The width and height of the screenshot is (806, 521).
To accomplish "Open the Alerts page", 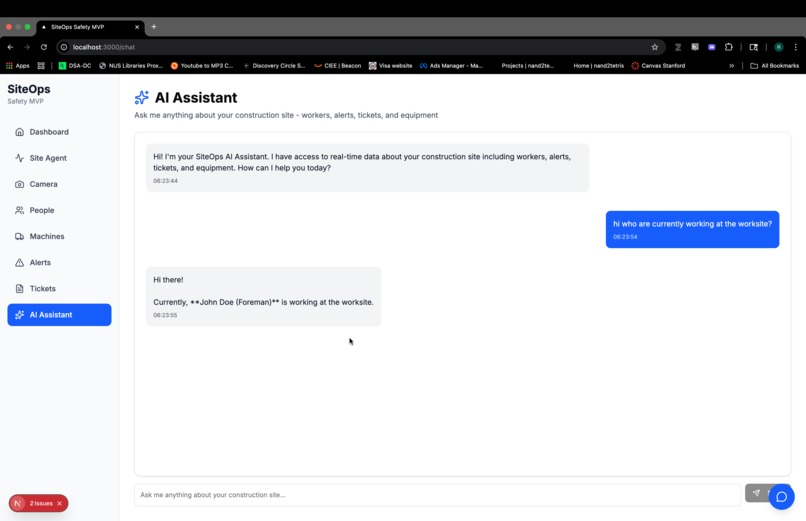I will (59, 263).
